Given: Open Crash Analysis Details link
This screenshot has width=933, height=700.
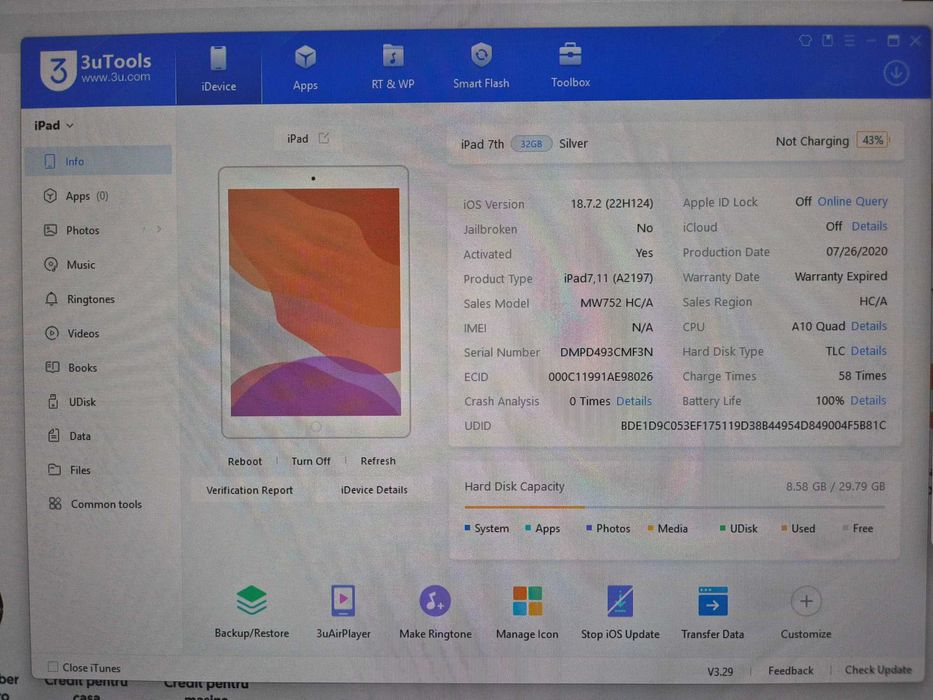Looking at the screenshot, I should click(x=634, y=401).
